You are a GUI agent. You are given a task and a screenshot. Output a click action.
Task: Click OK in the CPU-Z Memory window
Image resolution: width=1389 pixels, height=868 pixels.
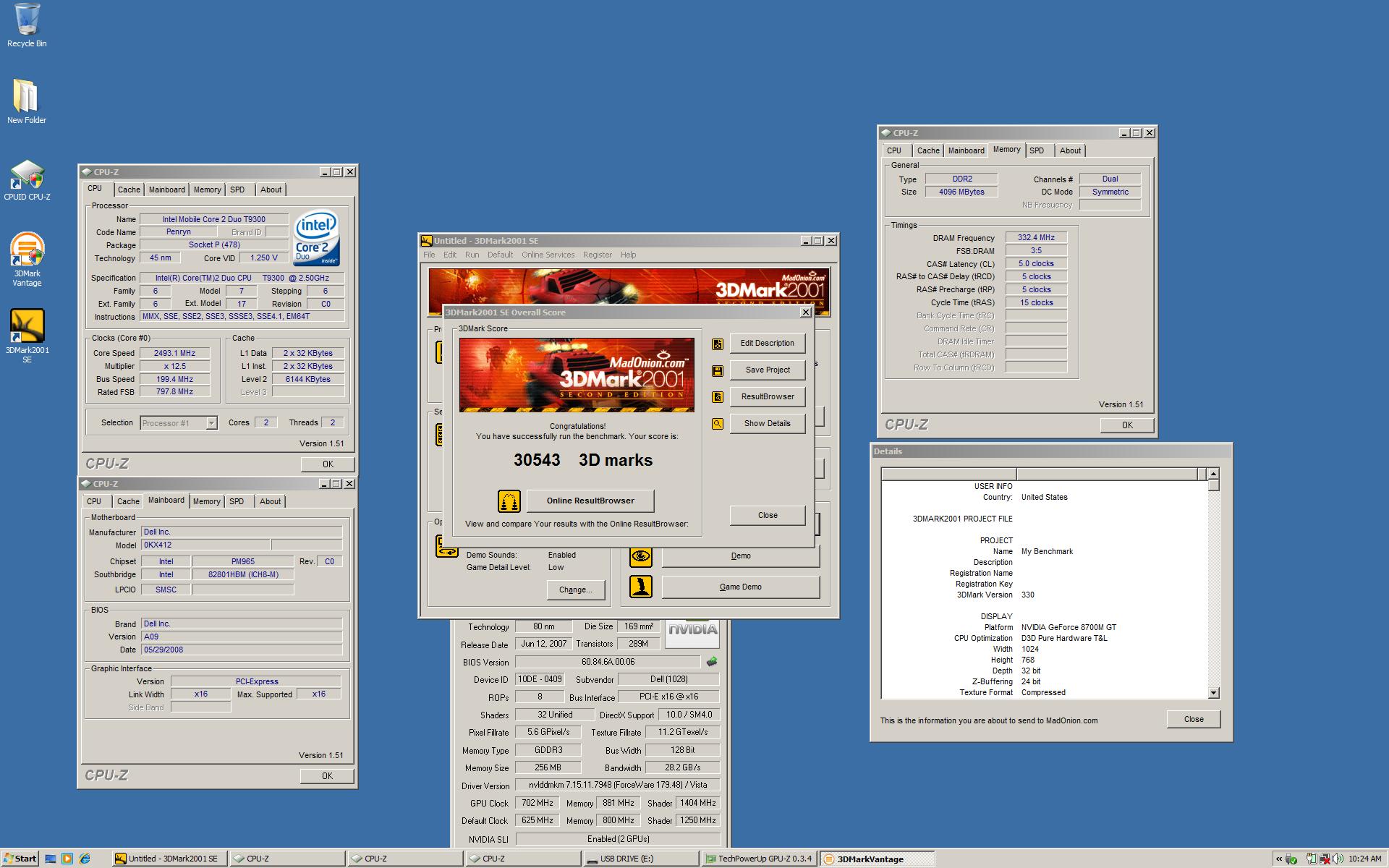(x=1127, y=425)
